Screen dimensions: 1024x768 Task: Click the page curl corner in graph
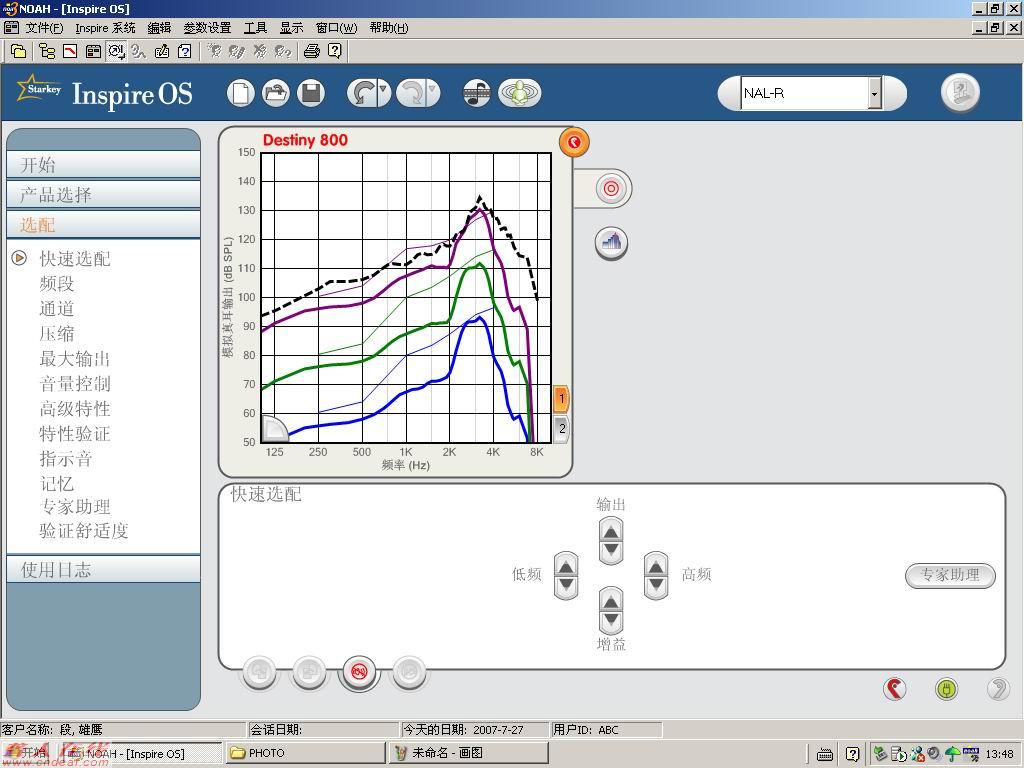coord(275,428)
